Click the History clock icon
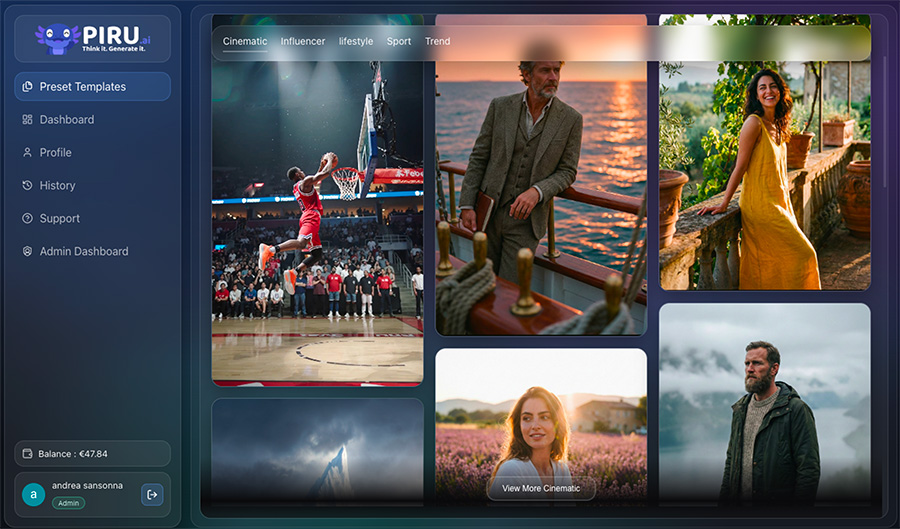 click(x=28, y=186)
